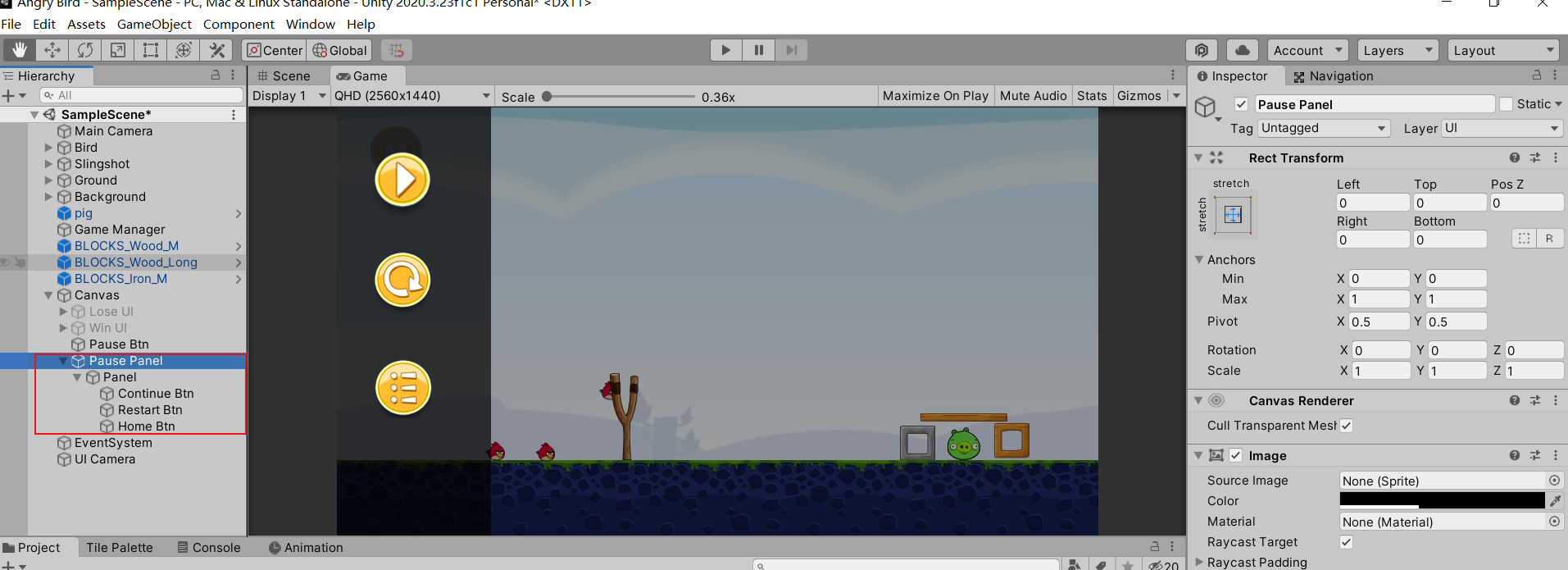Click the create plus in Hierarchy
The height and width of the screenshot is (570, 1568).
[x=9, y=96]
